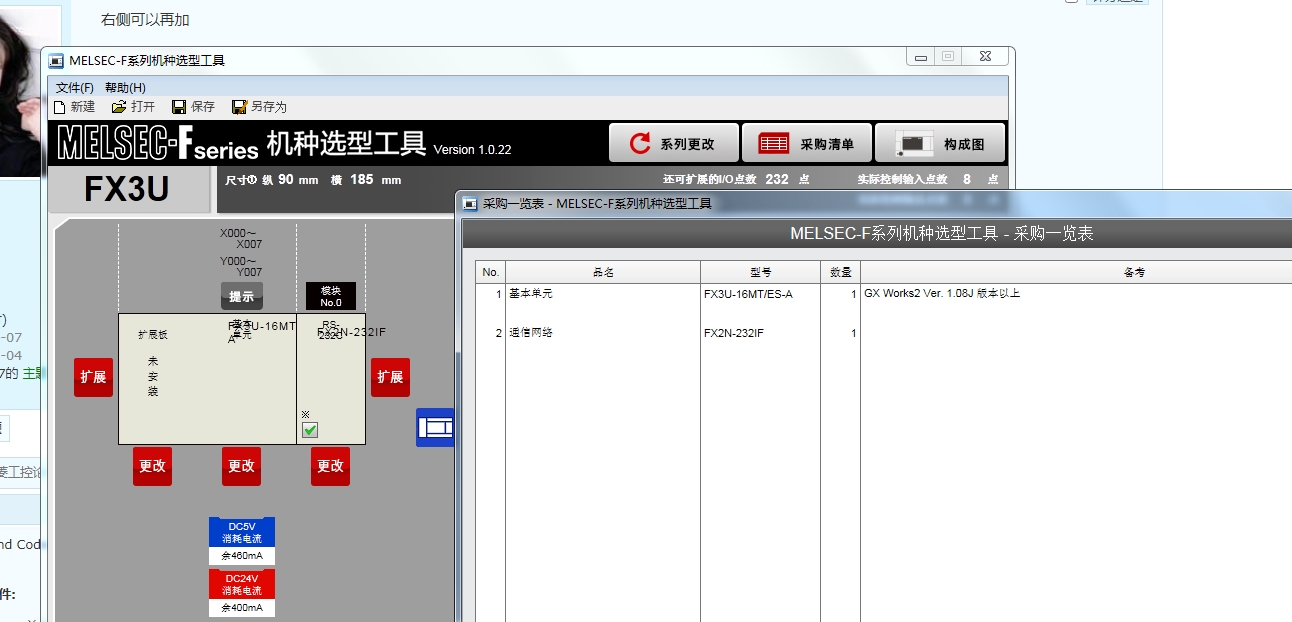Click the 打开 (Open) folder icon
The image size is (1292, 622).
[119, 107]
